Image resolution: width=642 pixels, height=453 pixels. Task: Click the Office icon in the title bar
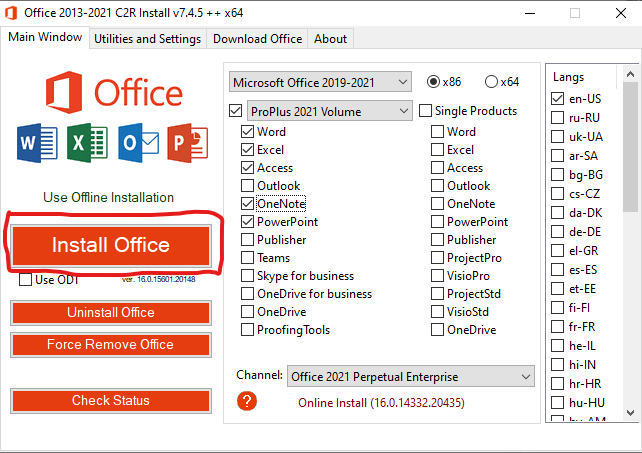[11, 13]
